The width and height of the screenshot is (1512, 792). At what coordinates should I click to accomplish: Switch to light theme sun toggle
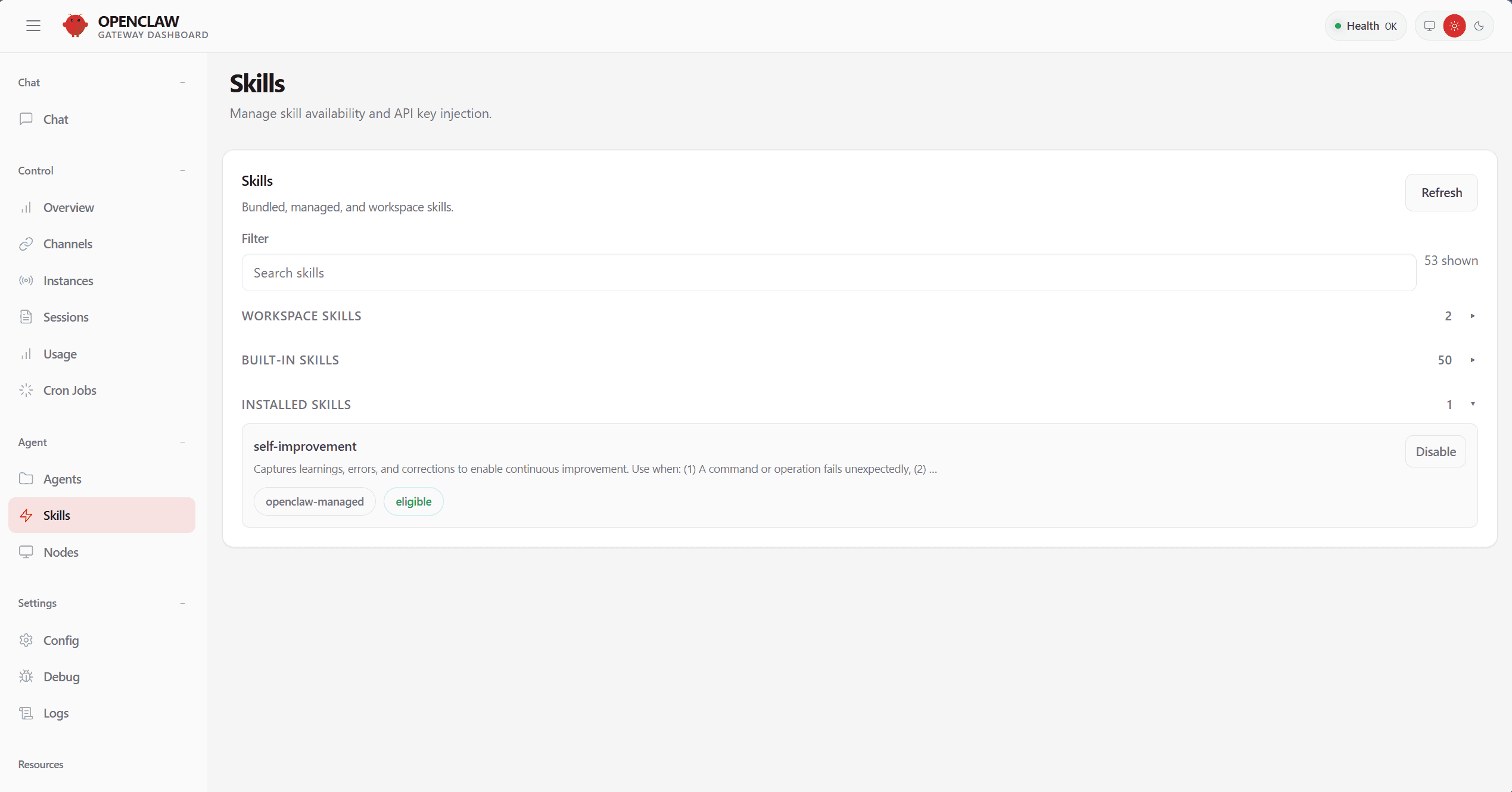1454,26
